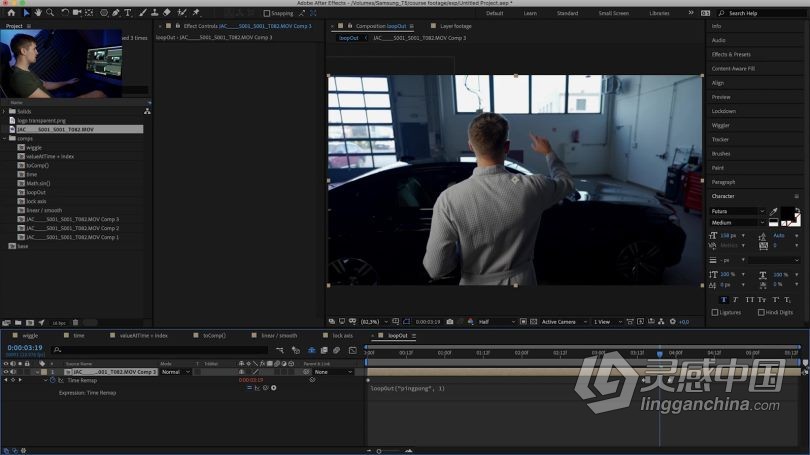The width and height of the screenshot is (810, 455).
Task: Click the fill color swatch in the Character panel
Action: coord(787,213)
